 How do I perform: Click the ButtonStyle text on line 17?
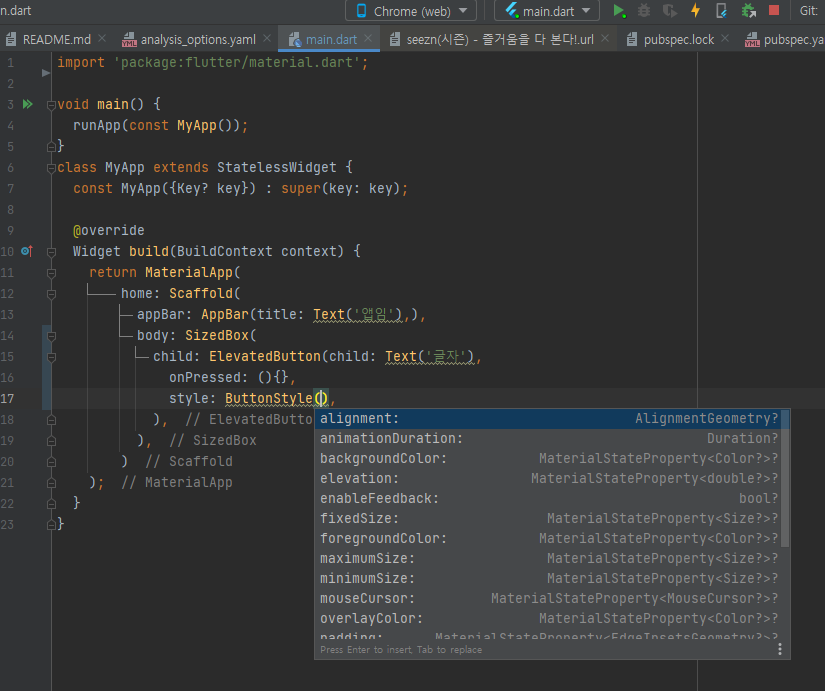(269, 398)
